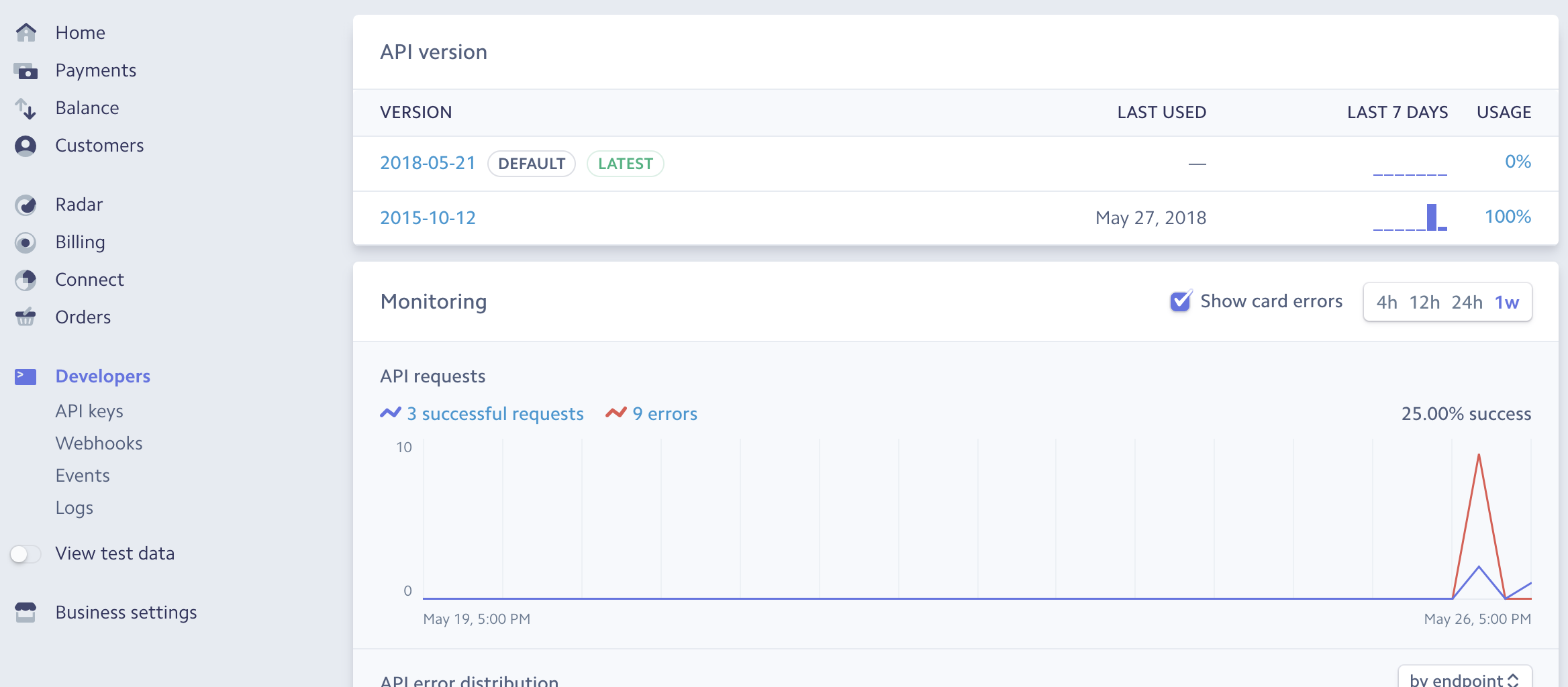Screen dimensions: 1568x687
Task: Go to Payments page
Action: (95, 70)
